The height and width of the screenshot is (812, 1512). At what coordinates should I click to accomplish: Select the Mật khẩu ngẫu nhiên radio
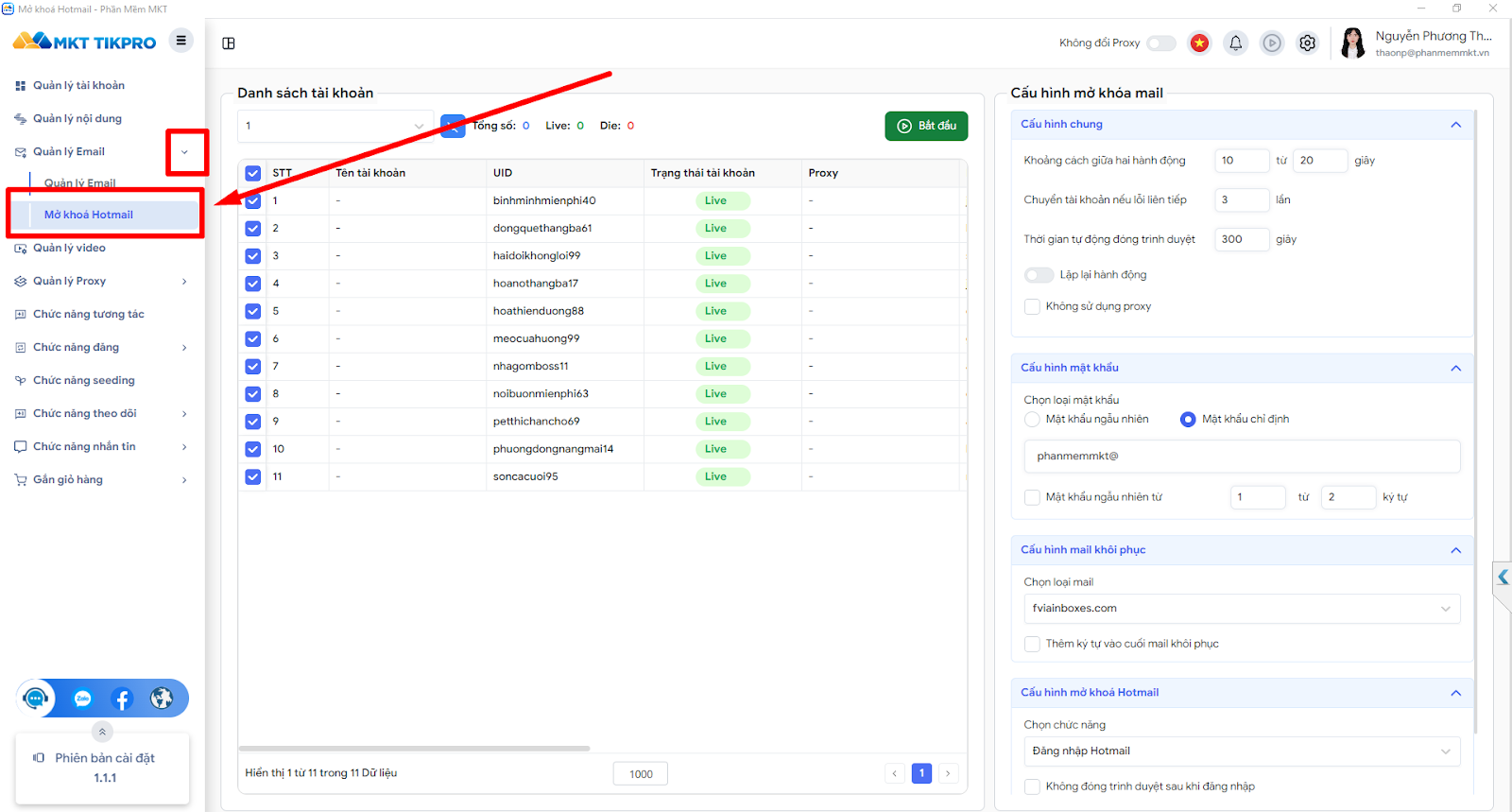click(x=1032, y=419)
